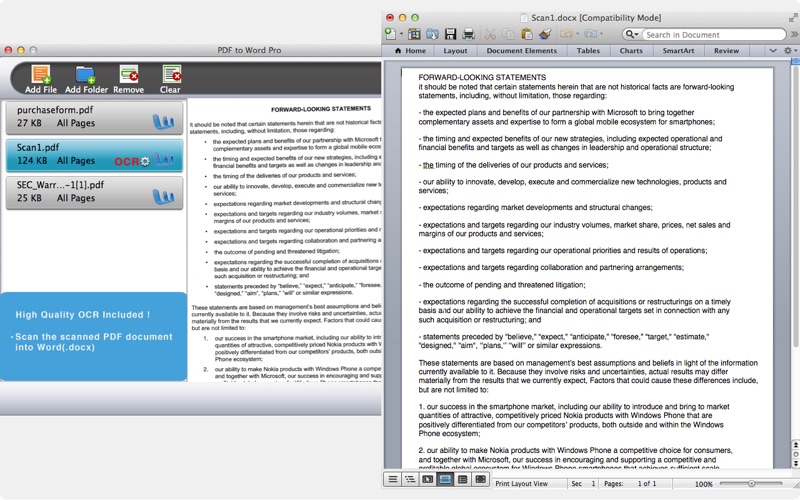Open the Charts ribbon tab
800x500 pixels.
(631, 51)
